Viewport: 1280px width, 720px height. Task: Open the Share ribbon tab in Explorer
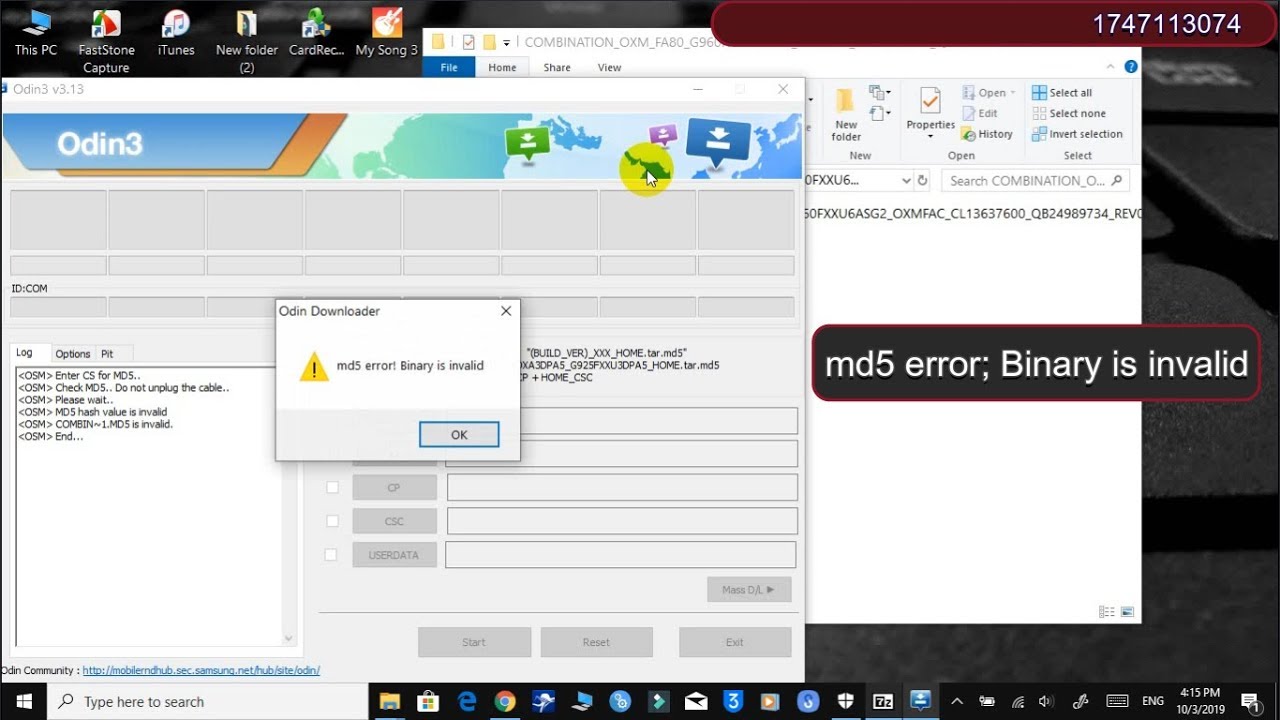click(x=557, y=68)
